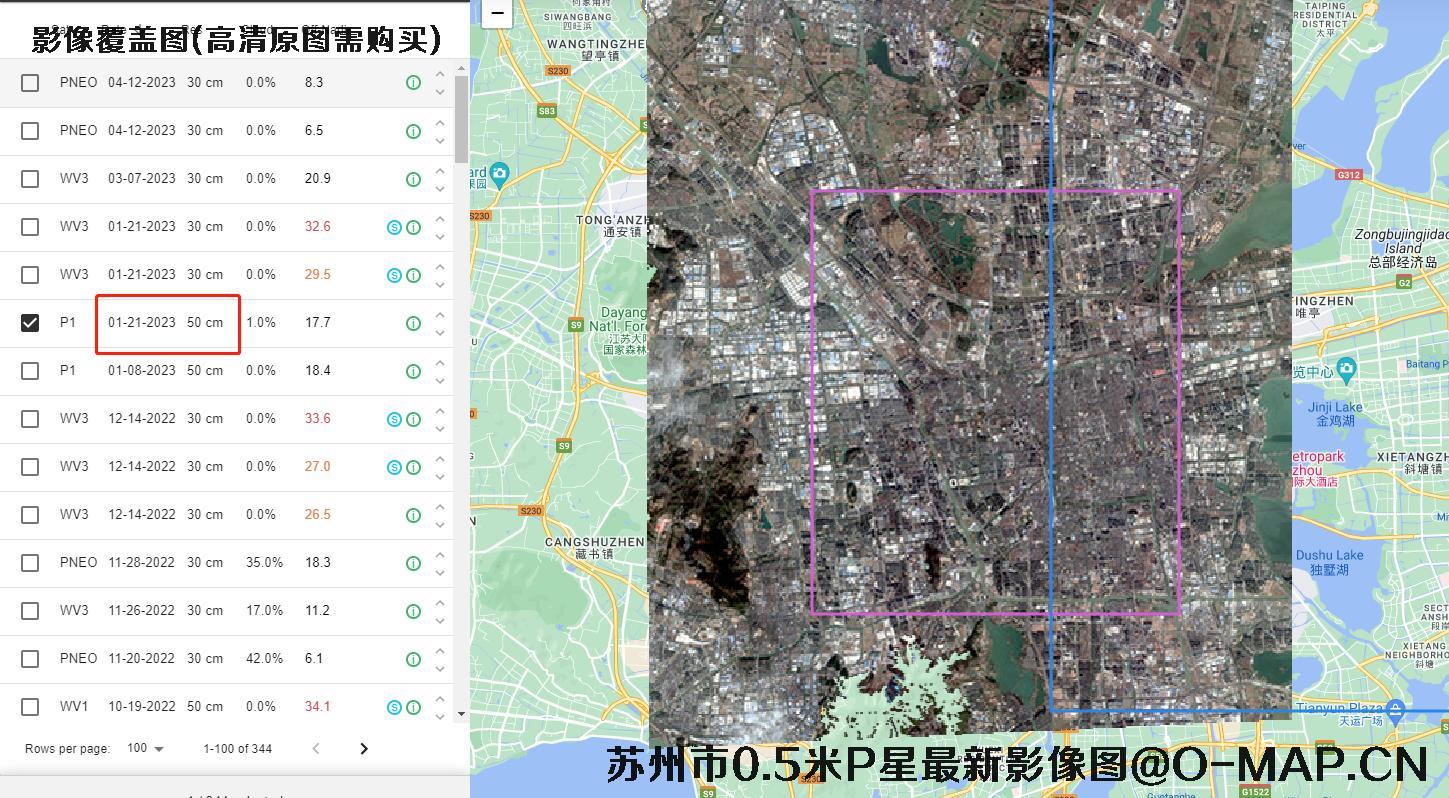The width and height of the screenshot is (1449, 798).
Task: Click down chevron in PNEO 11-20-2022 row
Action: pyautogui.click(x=440, y=668)
